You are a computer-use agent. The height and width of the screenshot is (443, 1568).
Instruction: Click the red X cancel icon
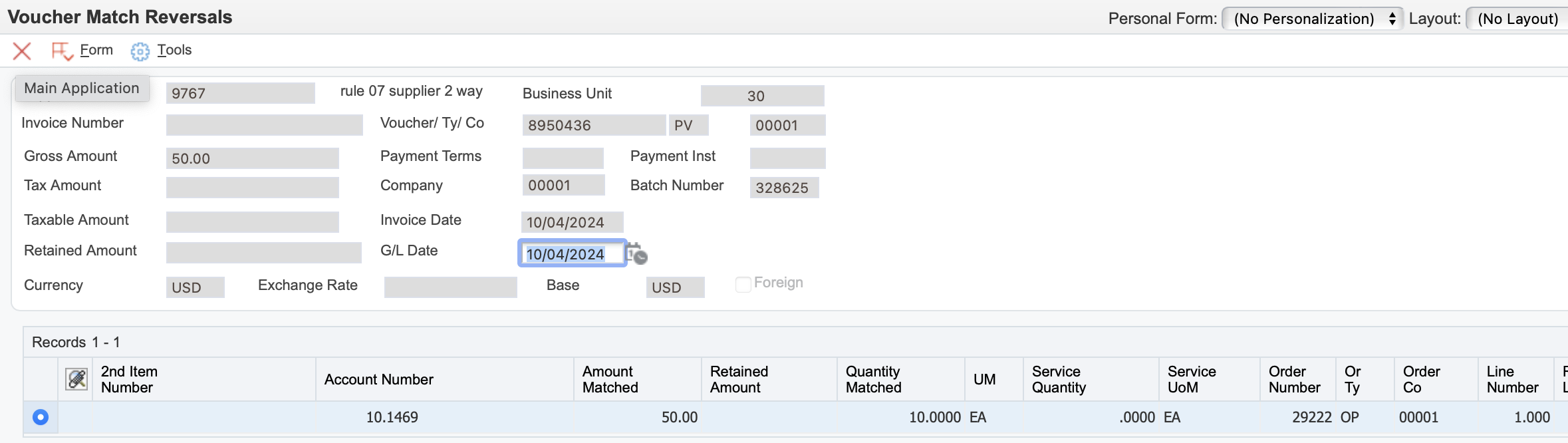pos(22,51)
